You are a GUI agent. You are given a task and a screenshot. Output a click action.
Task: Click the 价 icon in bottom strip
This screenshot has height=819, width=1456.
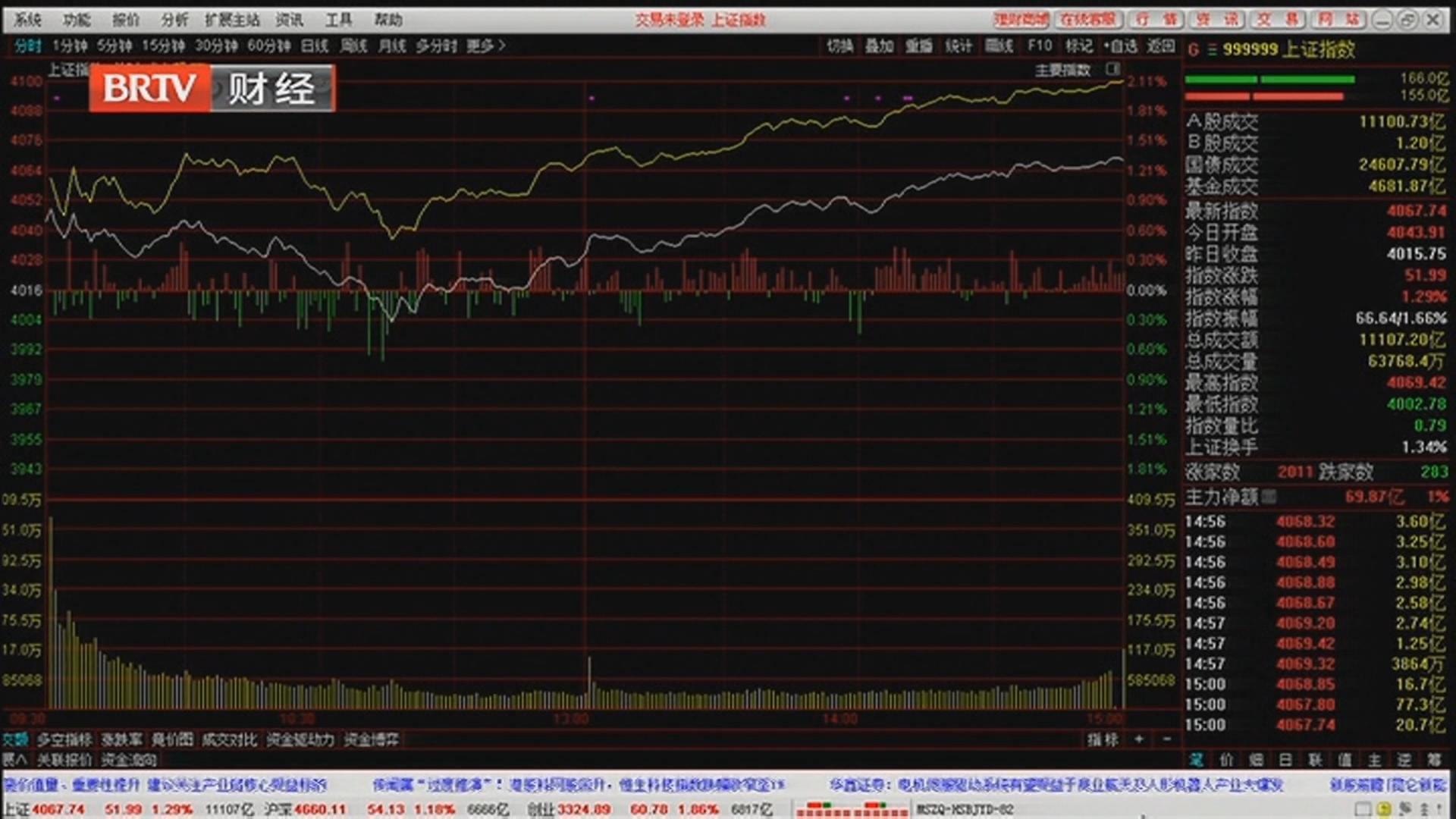[1226, 759]
